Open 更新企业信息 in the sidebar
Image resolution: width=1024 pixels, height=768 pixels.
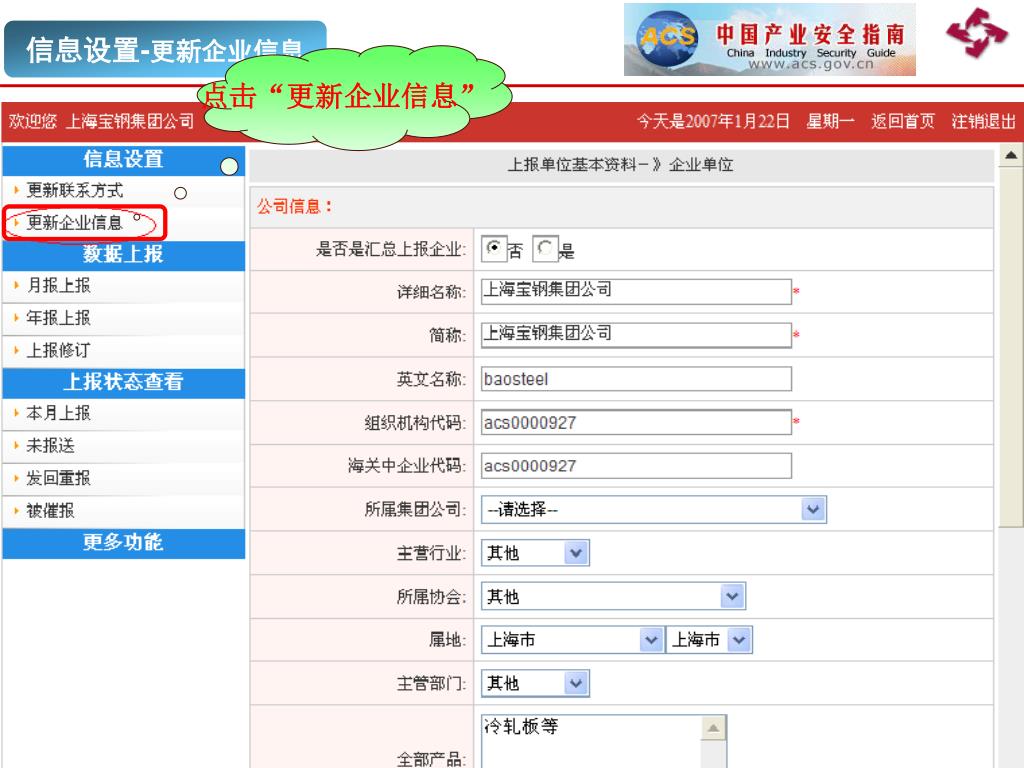74,223
